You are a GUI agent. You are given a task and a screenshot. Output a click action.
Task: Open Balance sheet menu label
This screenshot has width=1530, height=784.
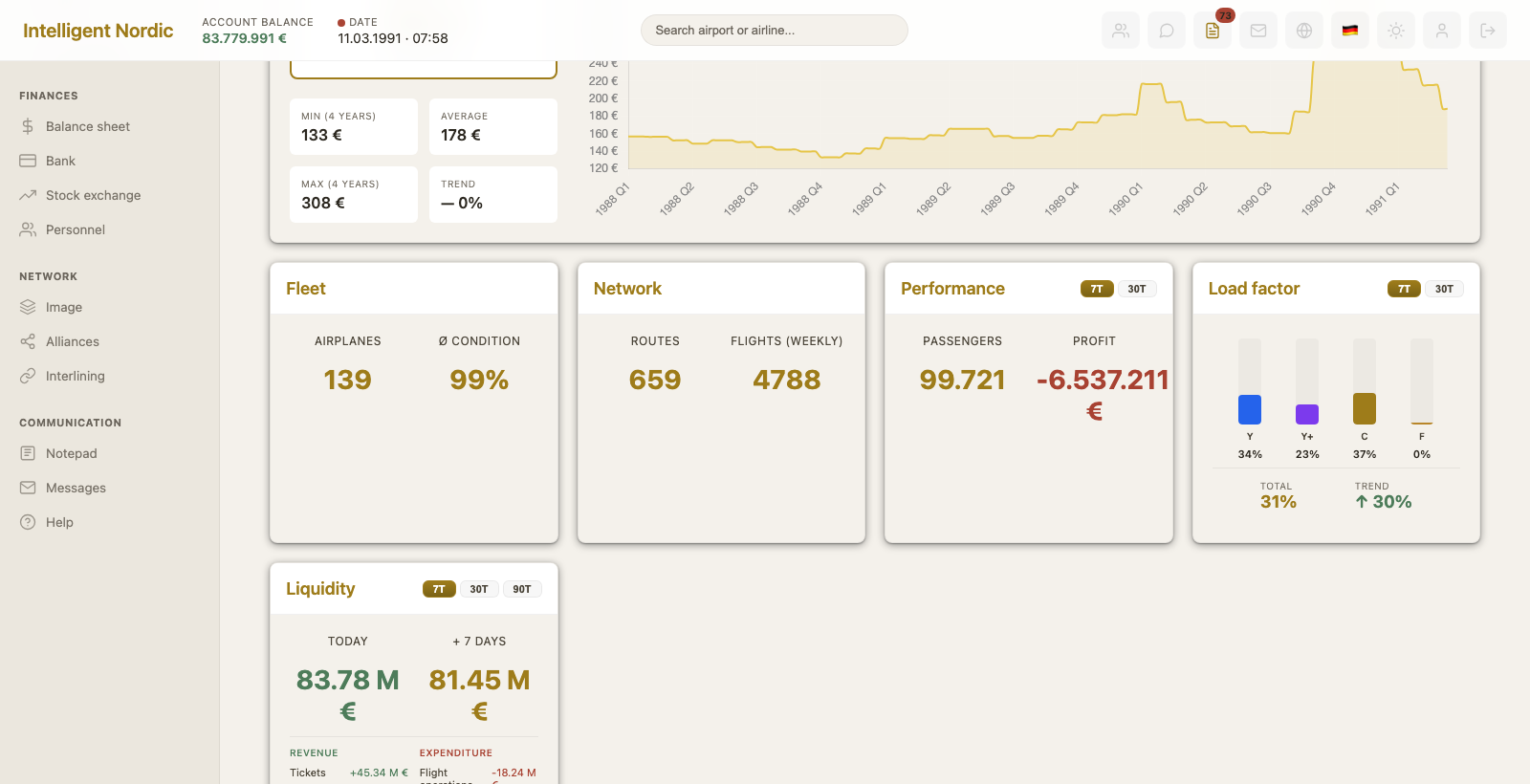pyautogui.click(x=88, y=126)
